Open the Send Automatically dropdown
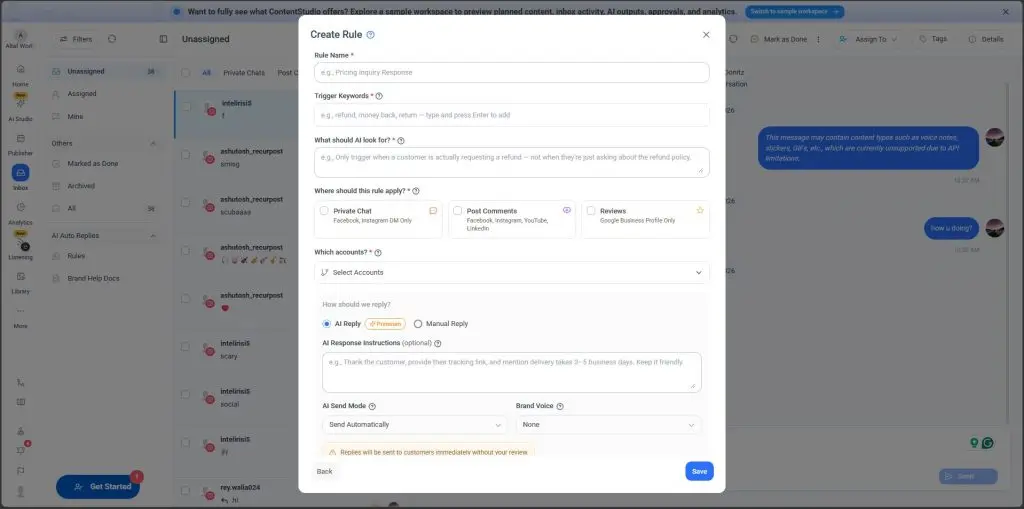Viewport: 1024px width, 509px height. 414,425
